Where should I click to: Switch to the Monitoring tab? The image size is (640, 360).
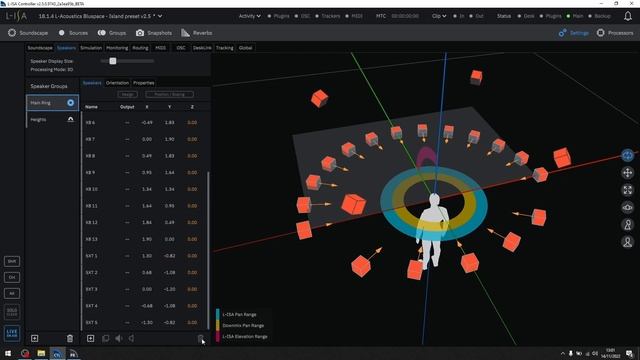point(117,48)
